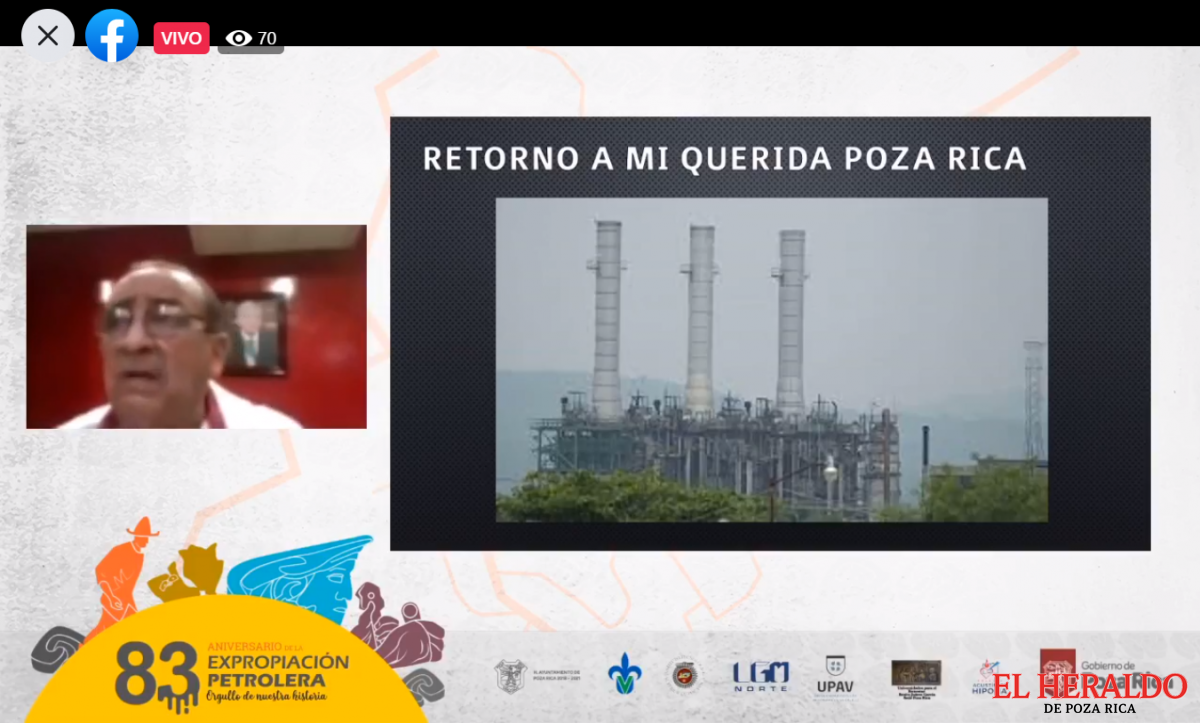
Task: Click the El Heraldo de Poza Rica watermark
Action: tap(1089, 692)
